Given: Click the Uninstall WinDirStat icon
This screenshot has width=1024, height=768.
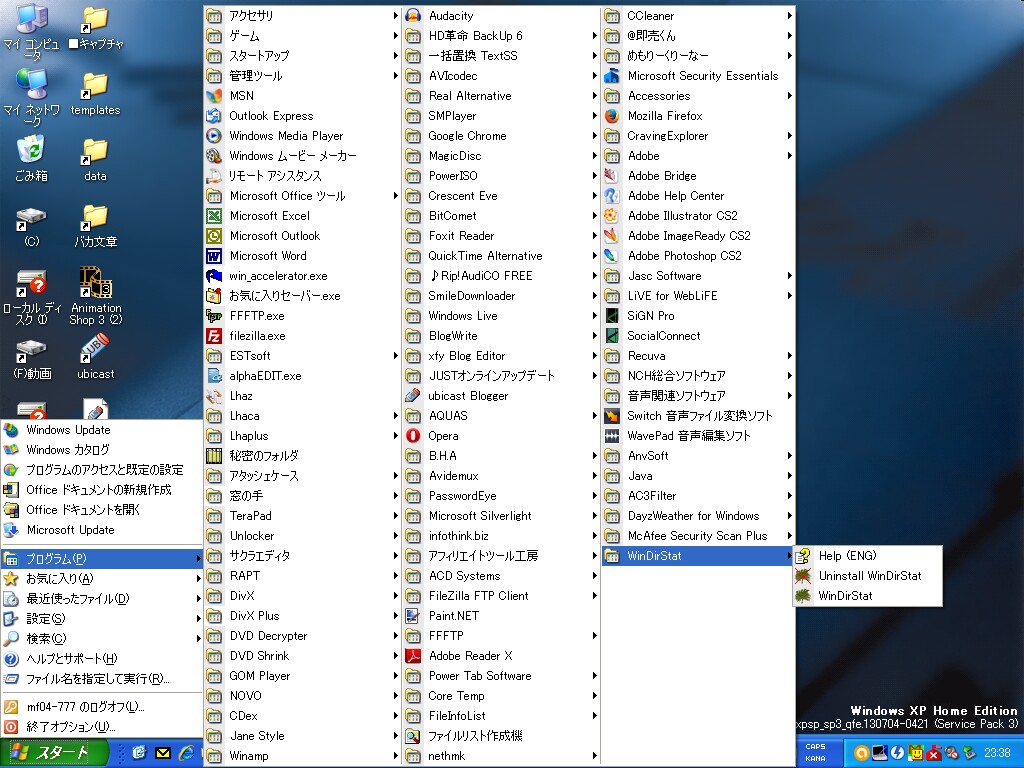Looking at the screenshot, I should (x=803, y=575).
